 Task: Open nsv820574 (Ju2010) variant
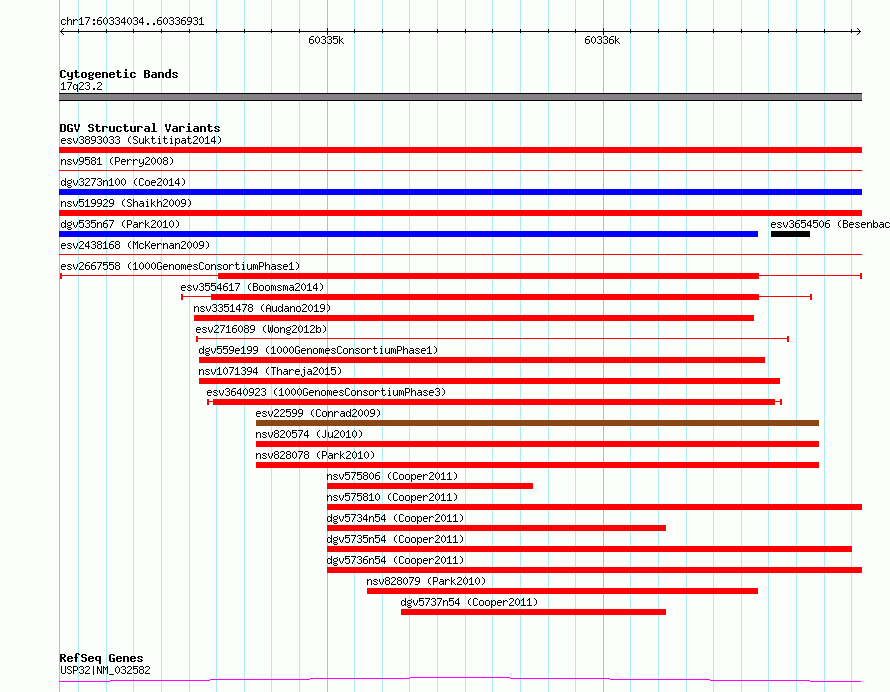pos(309,434)
